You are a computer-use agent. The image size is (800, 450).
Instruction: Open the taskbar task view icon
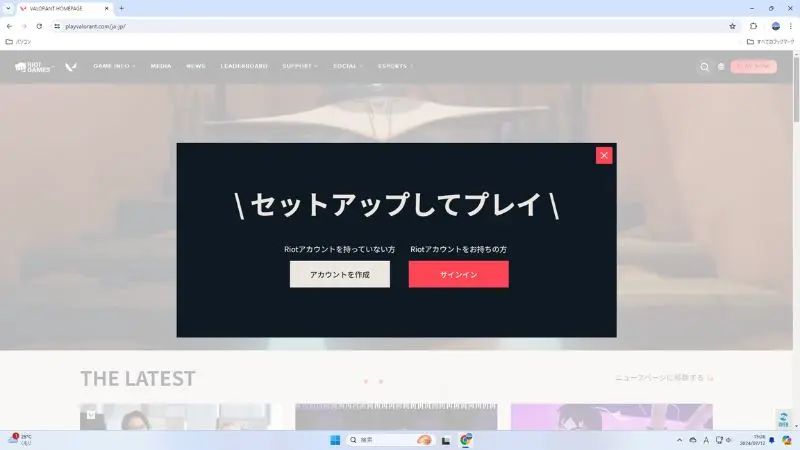tap(446, 440)
